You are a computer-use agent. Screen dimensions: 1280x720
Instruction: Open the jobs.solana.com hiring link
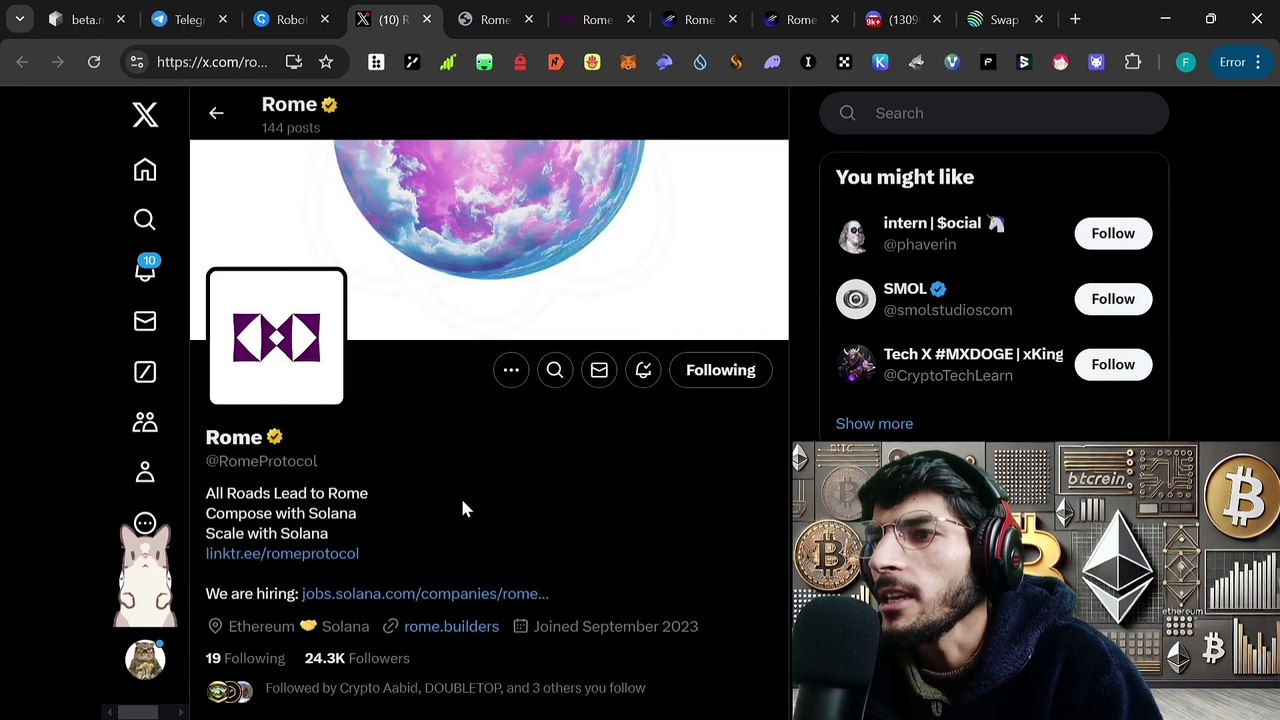425,593
